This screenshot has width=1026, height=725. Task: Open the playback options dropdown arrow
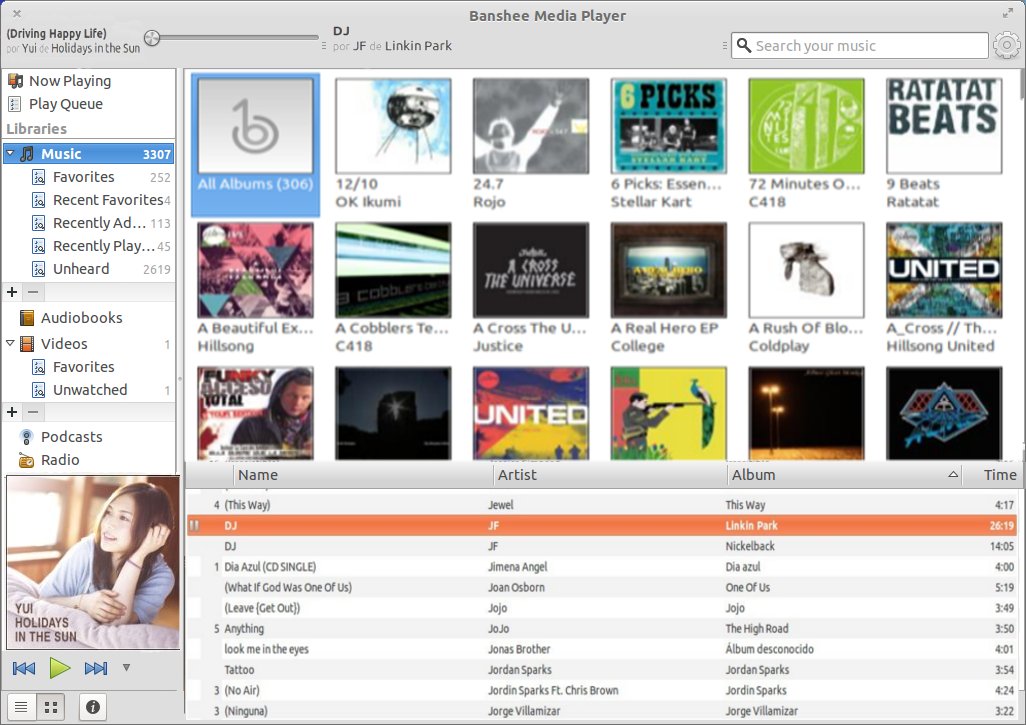click(126, 667)
